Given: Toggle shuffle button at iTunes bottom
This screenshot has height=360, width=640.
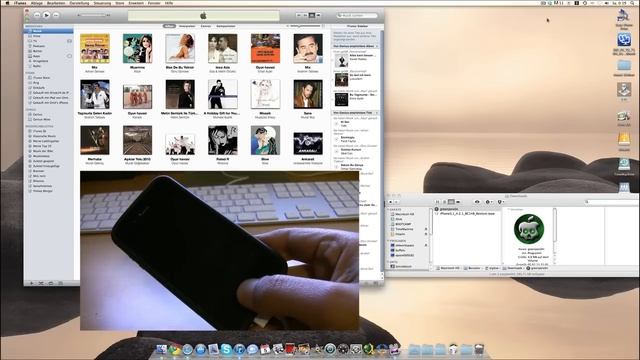Looking at the screenshot, I should 41,283.
